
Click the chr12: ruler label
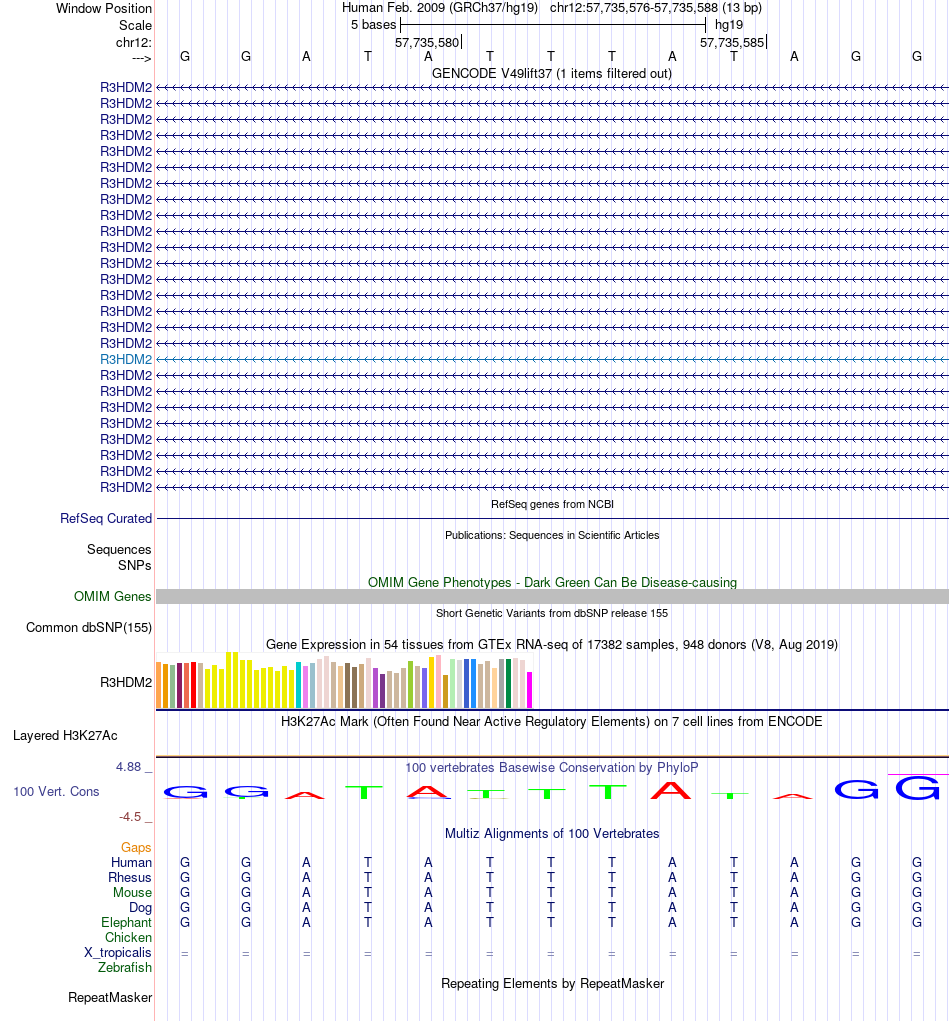[x=133, y=42]
